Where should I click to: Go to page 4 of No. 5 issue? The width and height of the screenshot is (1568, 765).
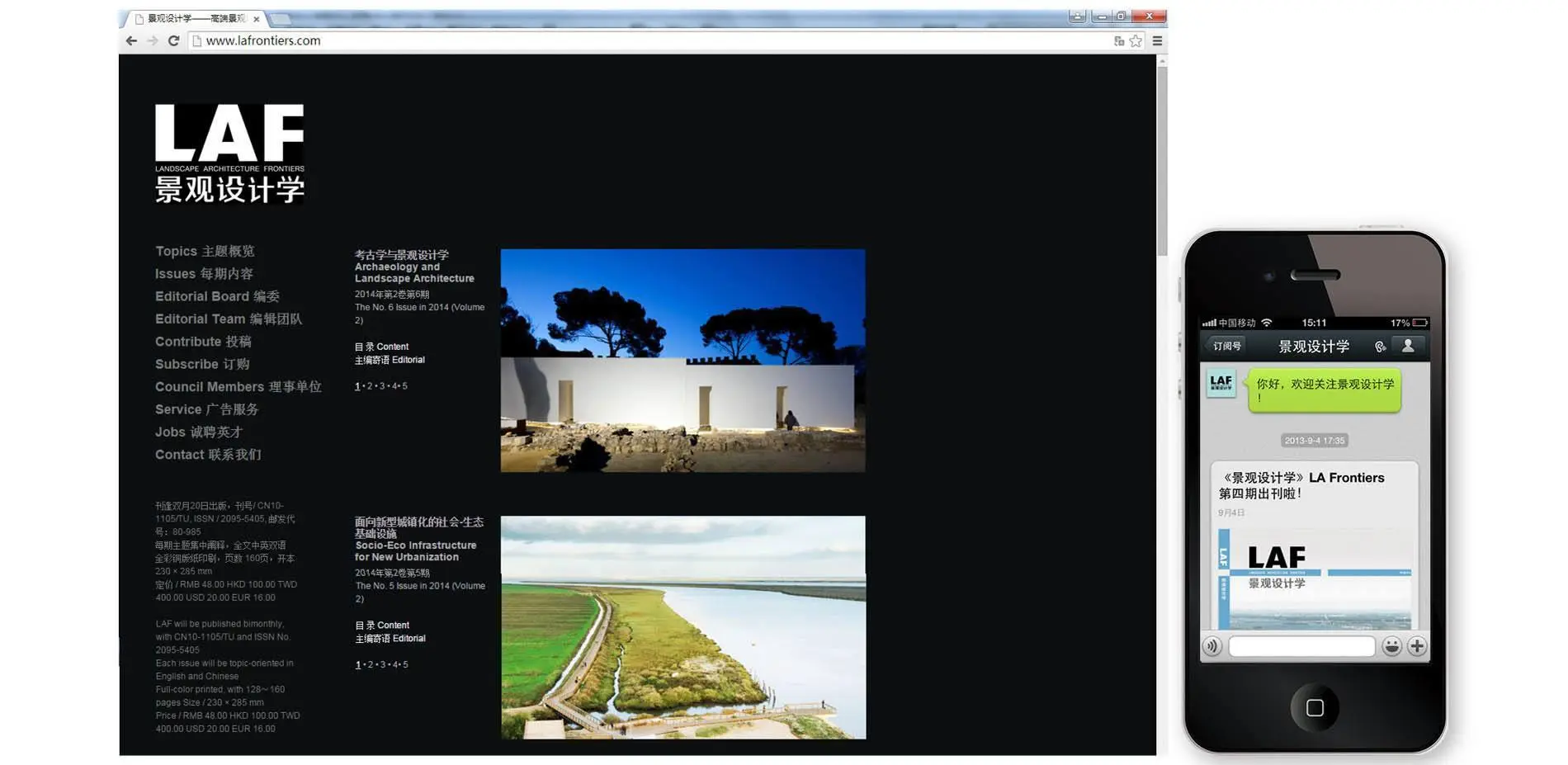click(x=394, y=665)
